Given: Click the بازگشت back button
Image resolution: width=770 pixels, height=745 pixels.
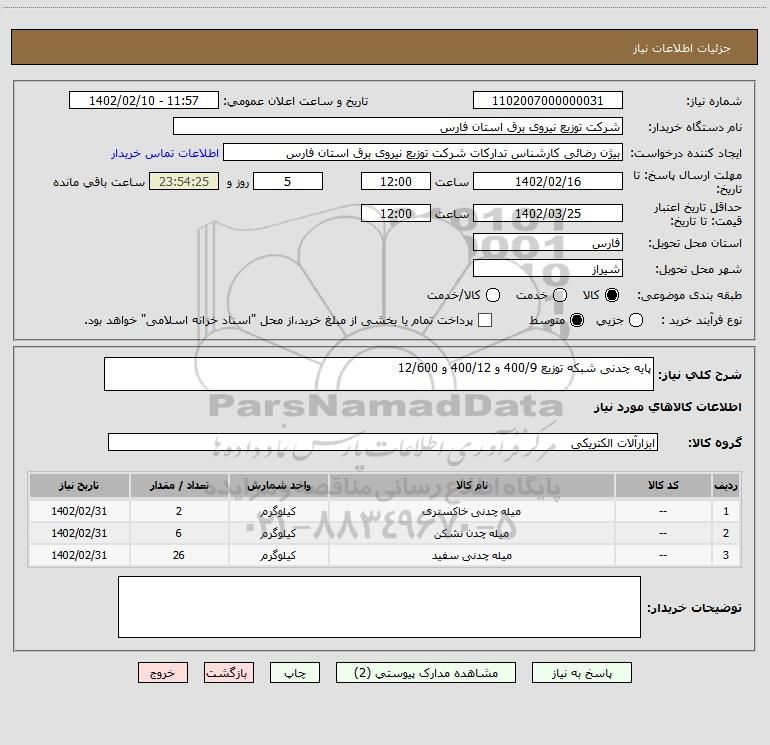Looking at the screenshot, I should tap(229, 672).
